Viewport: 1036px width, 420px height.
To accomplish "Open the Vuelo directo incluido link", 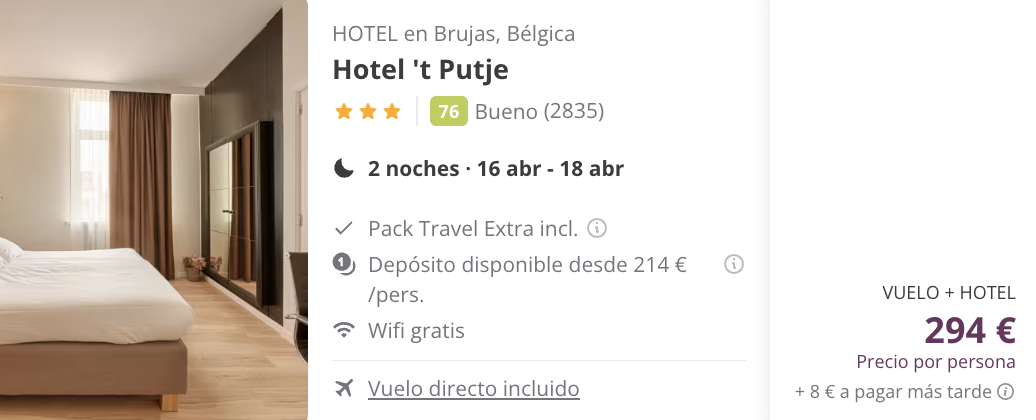I will [x=474, y=388].
